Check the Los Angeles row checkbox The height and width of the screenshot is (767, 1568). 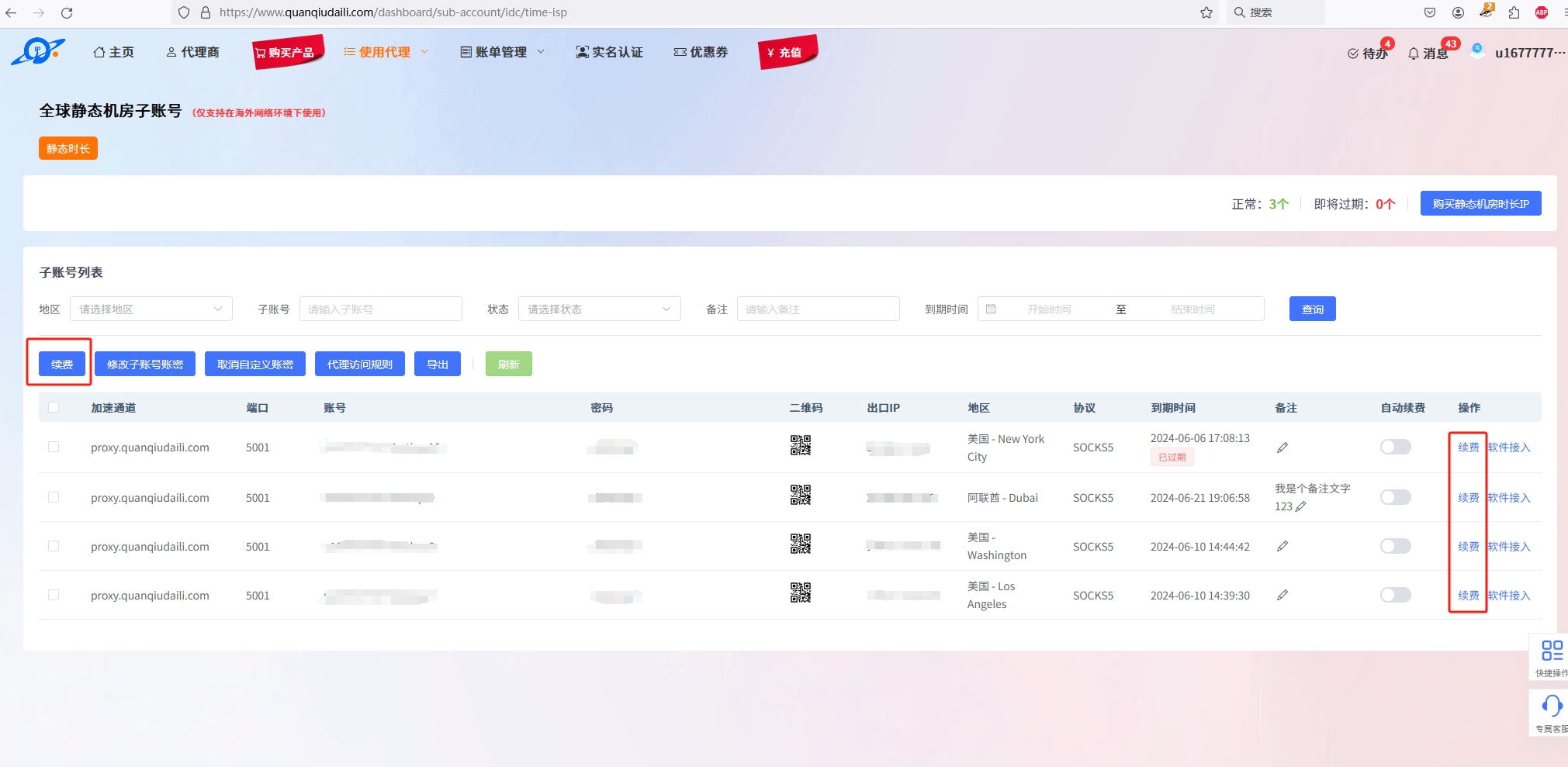(x=54, y=595)
